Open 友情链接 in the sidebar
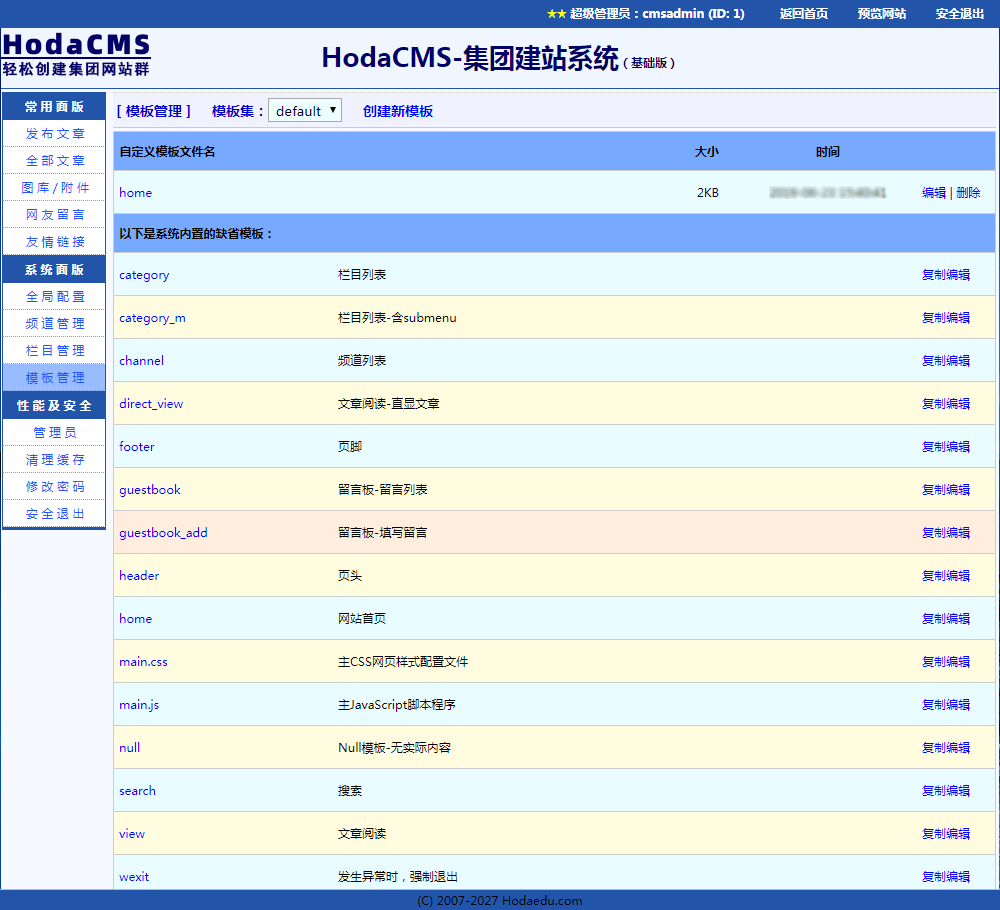This screenshot has width=1000, height=910. pyautogui.click(x=54, y=242)
